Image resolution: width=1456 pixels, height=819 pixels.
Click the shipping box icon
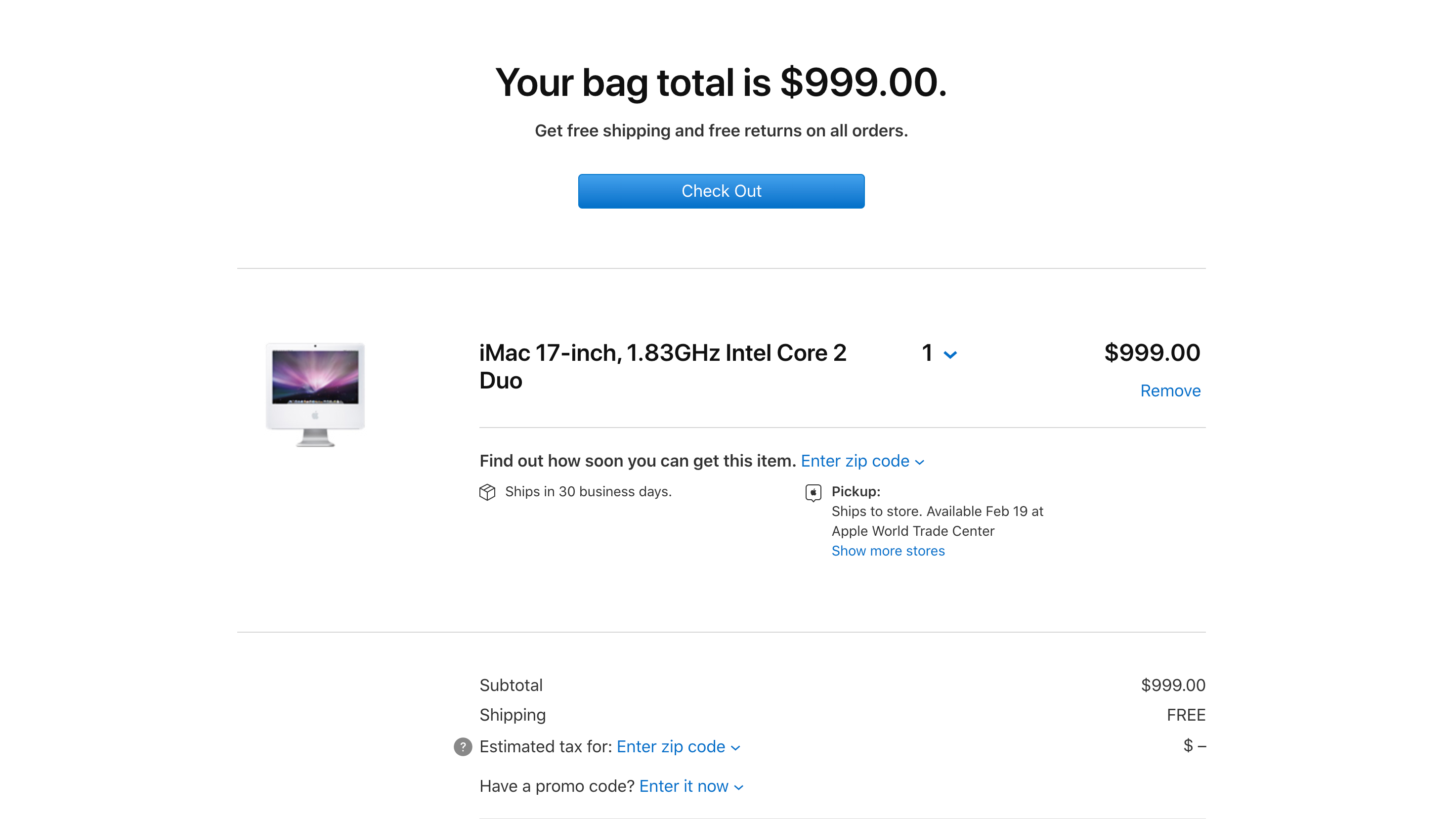click(x=487, y=492)
